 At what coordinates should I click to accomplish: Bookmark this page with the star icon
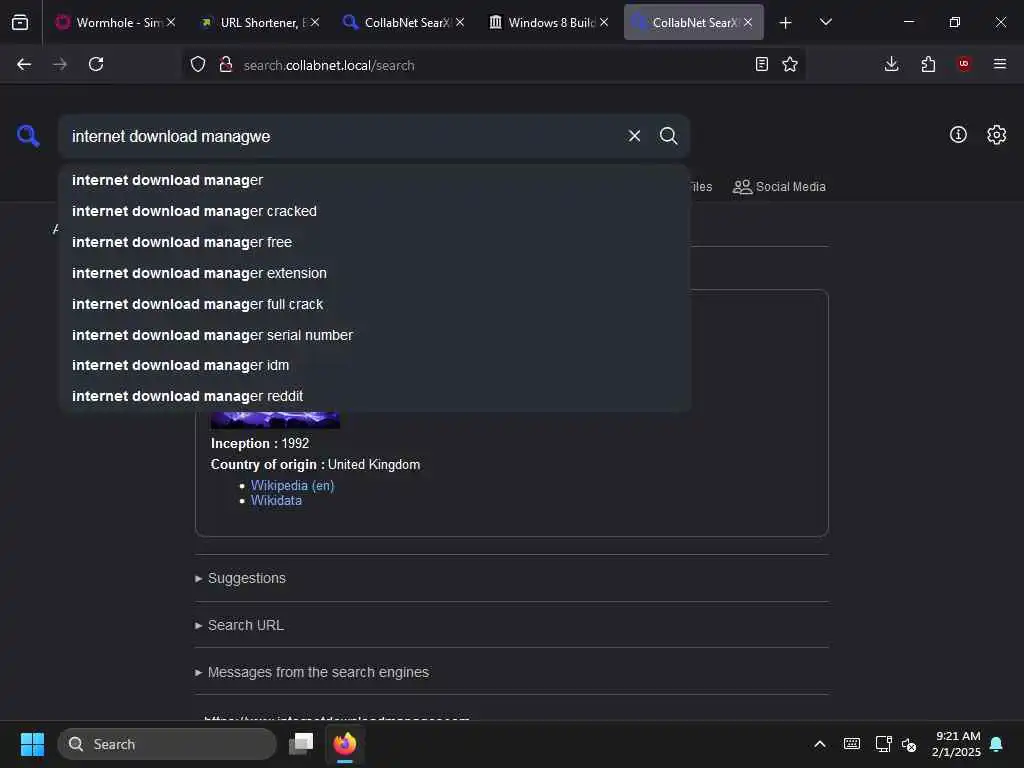pyautogui.click(x=790, y=64)
